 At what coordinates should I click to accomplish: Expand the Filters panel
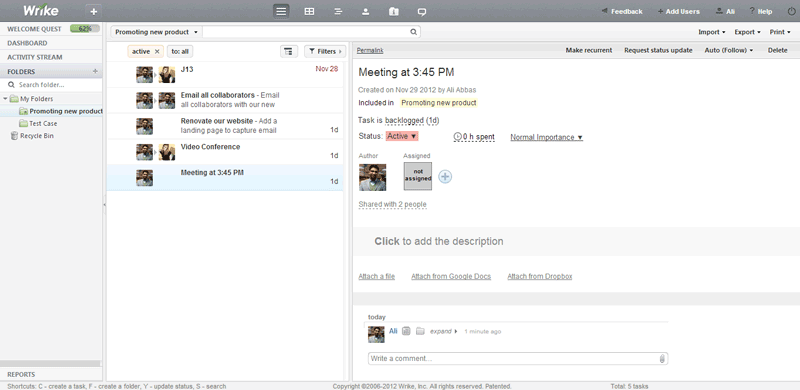(325, 51)
